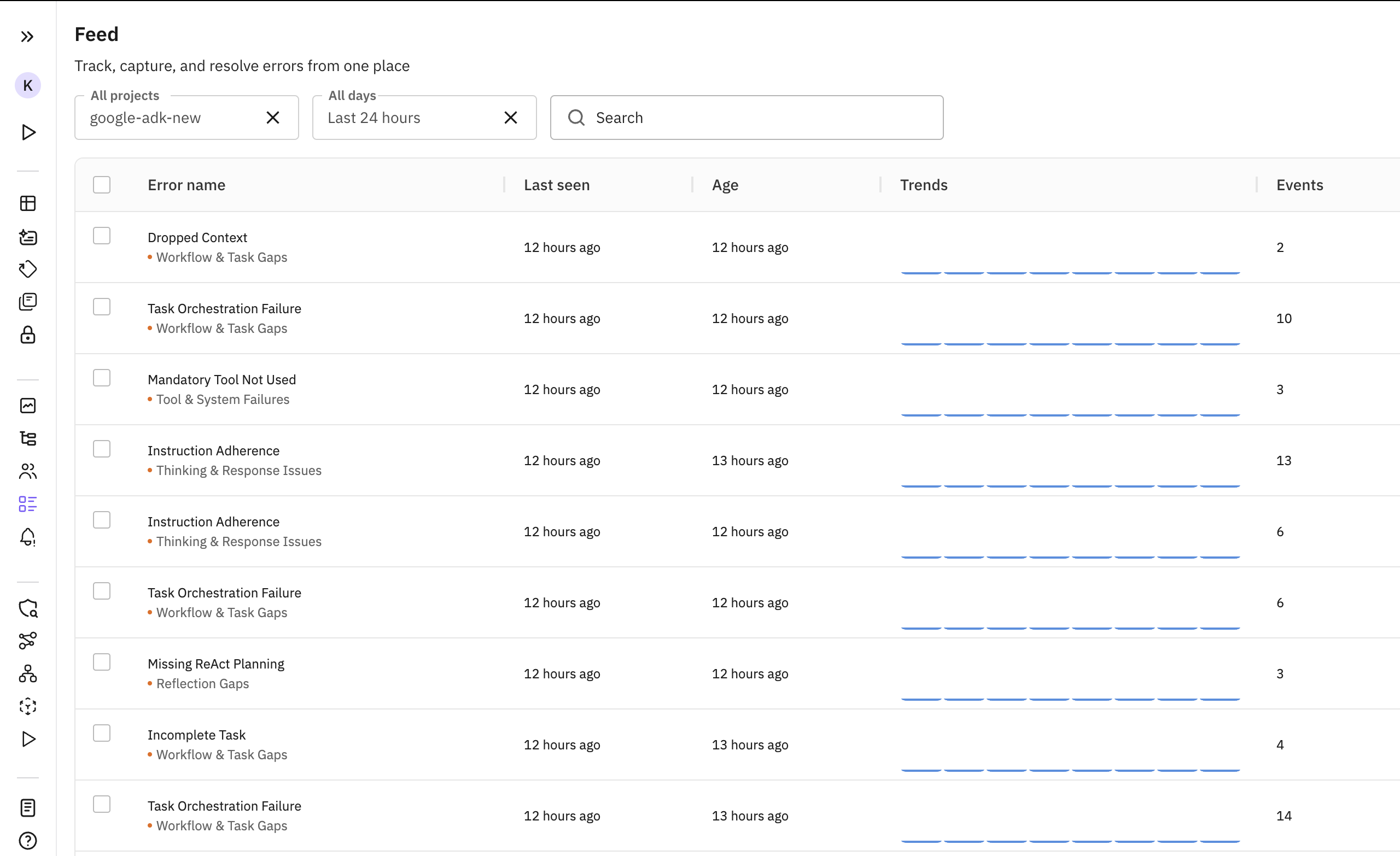Sort by the Last seen column header

pos(557,185)
